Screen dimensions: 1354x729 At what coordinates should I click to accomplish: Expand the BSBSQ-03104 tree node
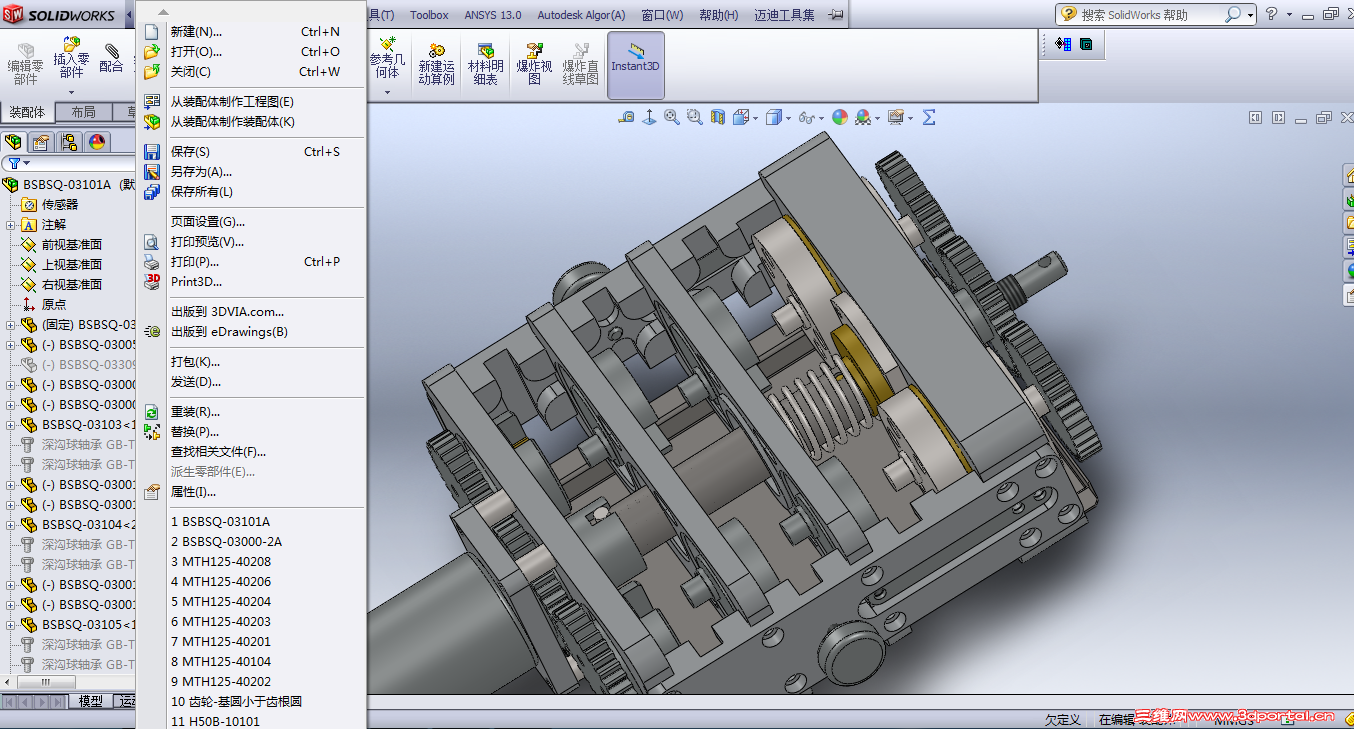(11, 525)
